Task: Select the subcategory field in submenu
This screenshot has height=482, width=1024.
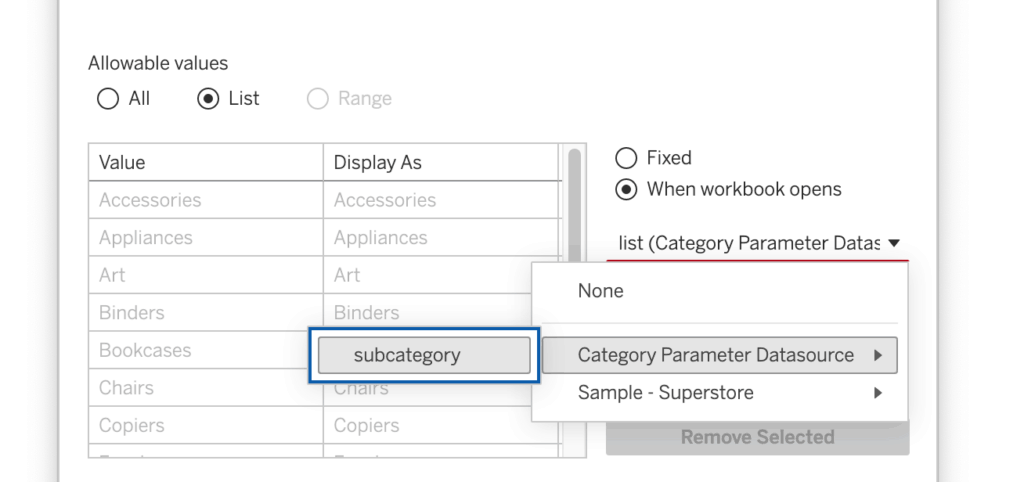Action: tap(424, 355)
